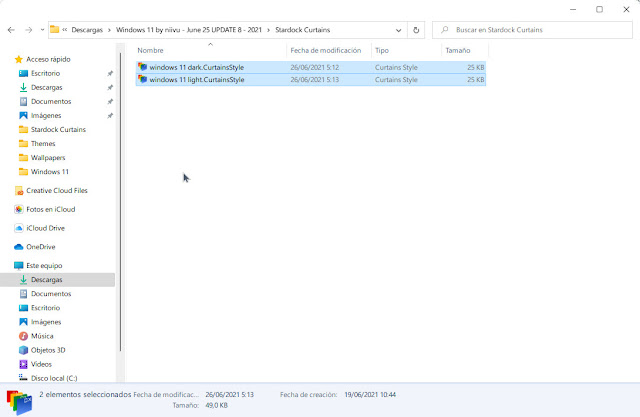Select Este equipo in the sidebar
This screenshot has width=640, height=417.
click(x=44, y=266)
